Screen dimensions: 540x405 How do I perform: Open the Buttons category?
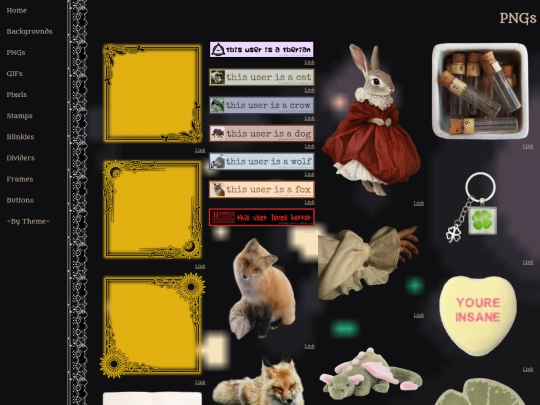(x=20, y=200)
